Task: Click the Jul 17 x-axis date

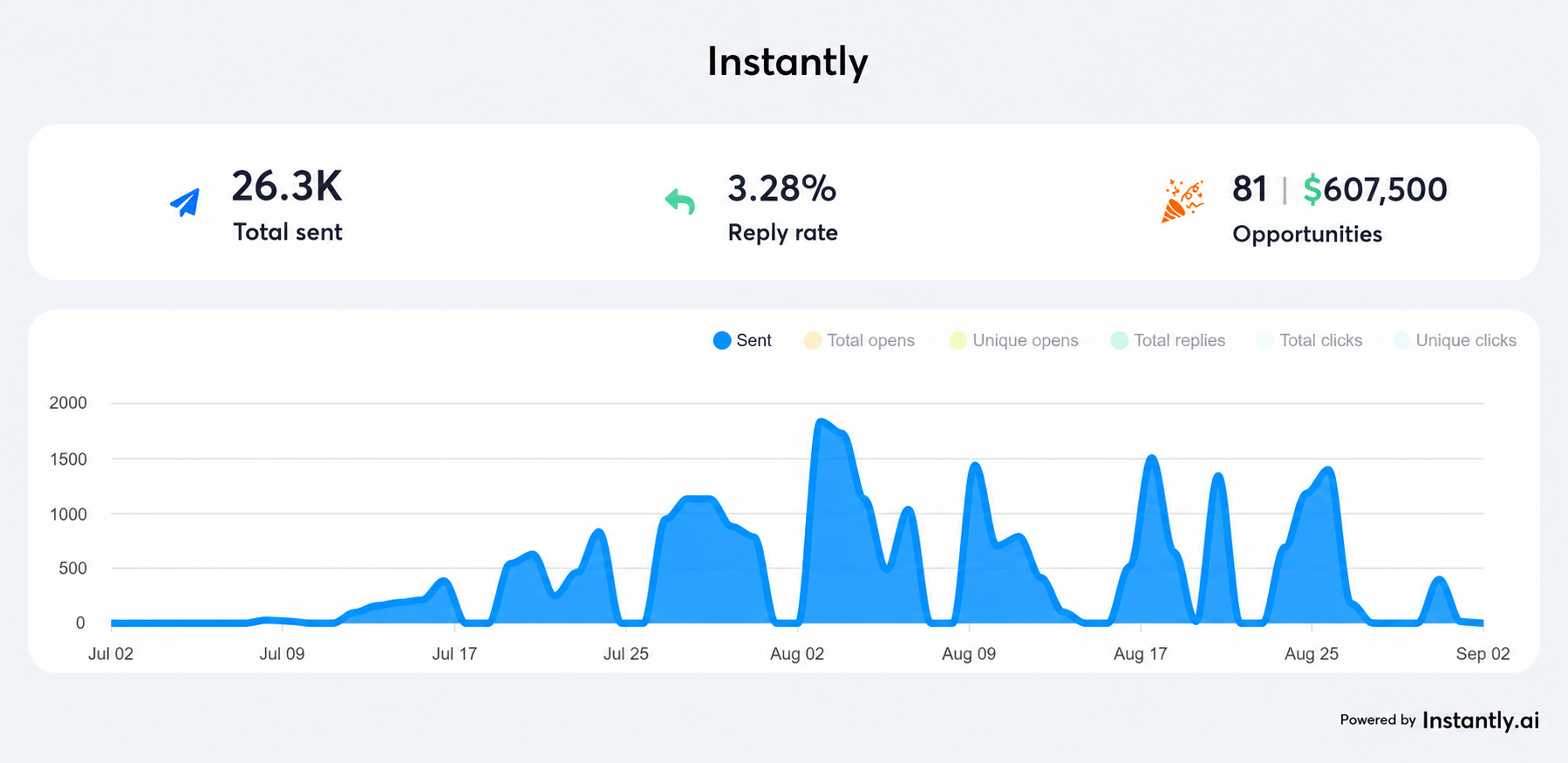Action: (454, 654)
